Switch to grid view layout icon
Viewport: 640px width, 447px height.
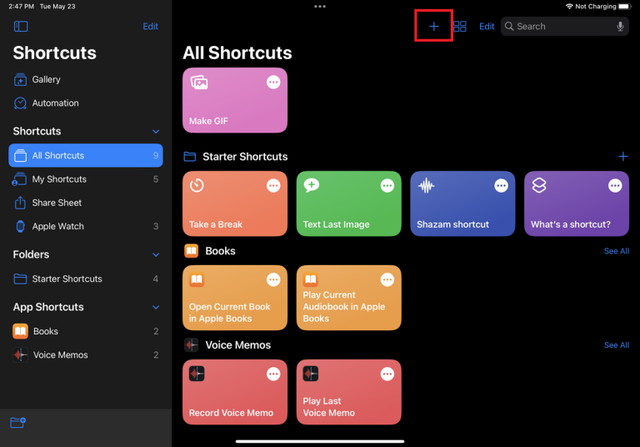[x=460, y=27]
